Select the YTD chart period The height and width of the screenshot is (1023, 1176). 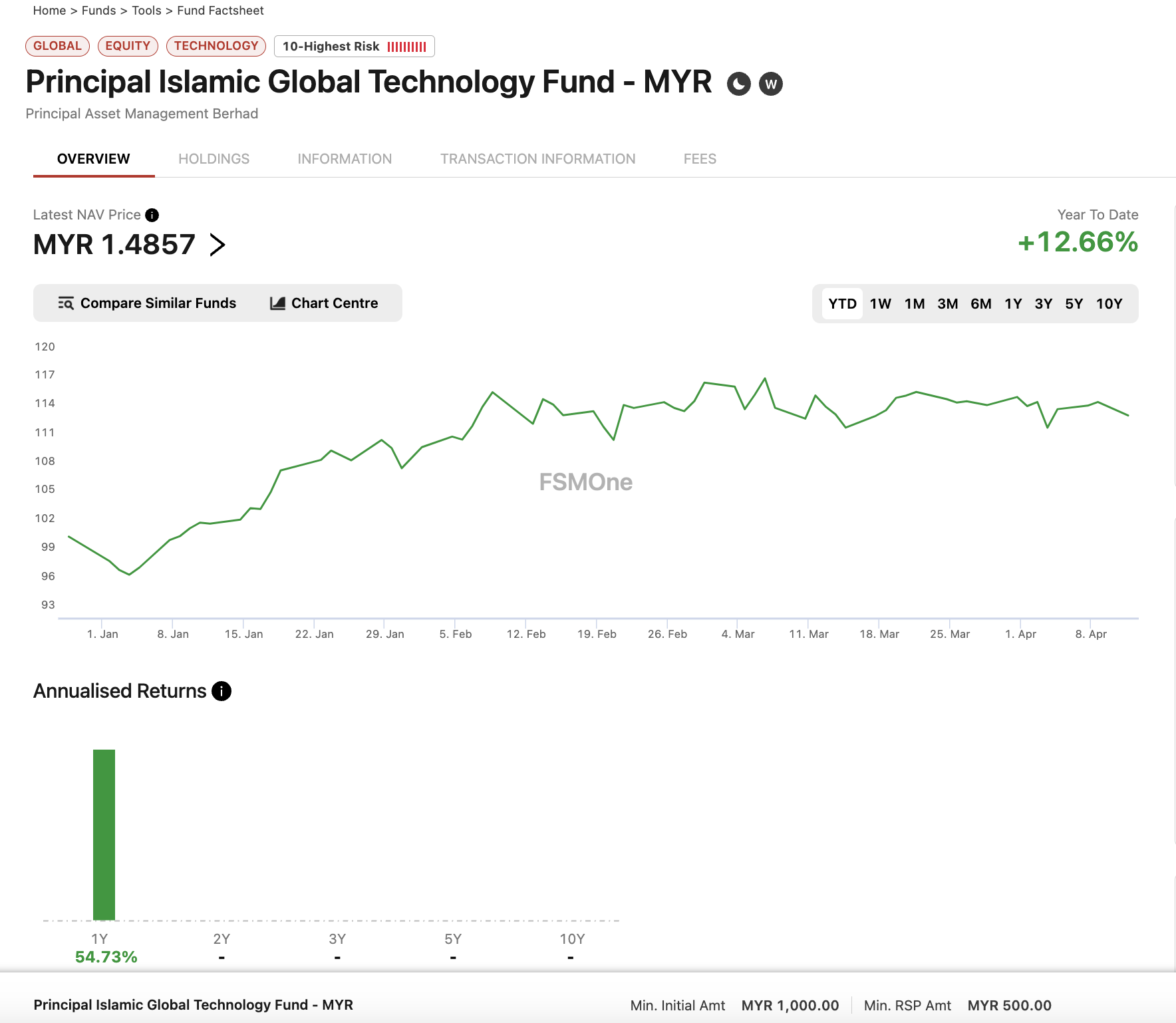(842, 304)
